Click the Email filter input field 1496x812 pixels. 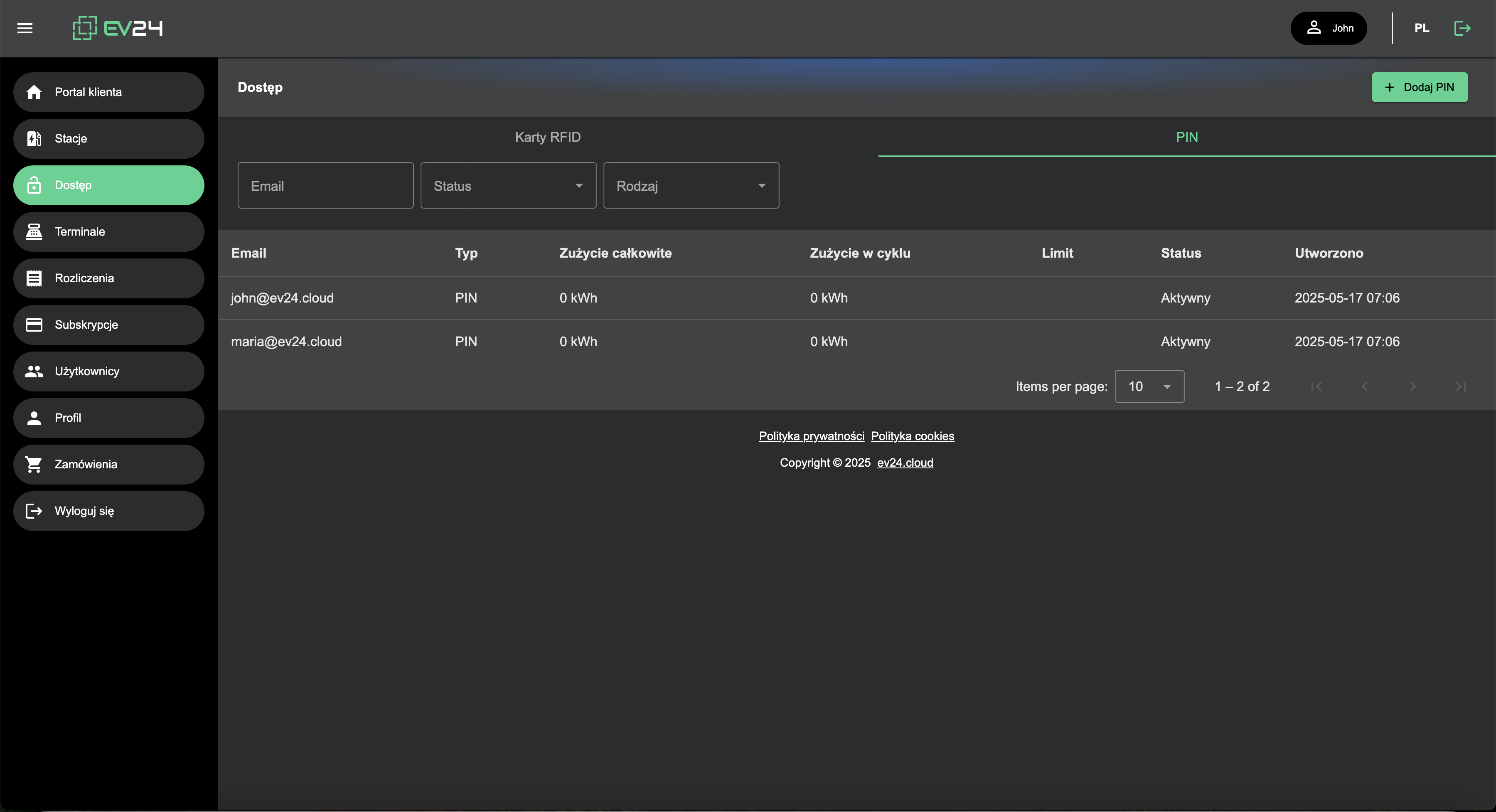(325, 186)
